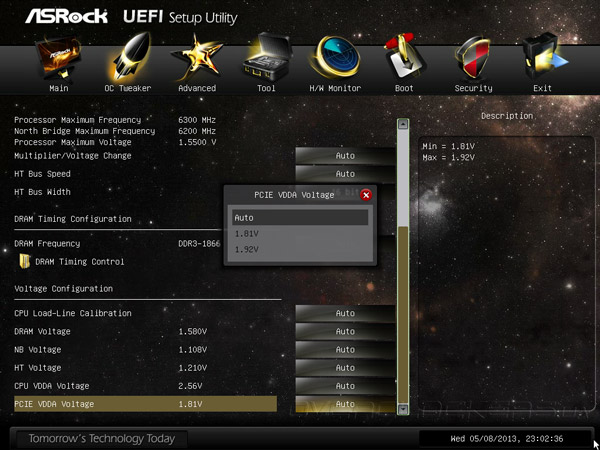Click the Tomorrow's Technology Today slogan
Viewport: 600px width, 450px height.
[101, 439]
